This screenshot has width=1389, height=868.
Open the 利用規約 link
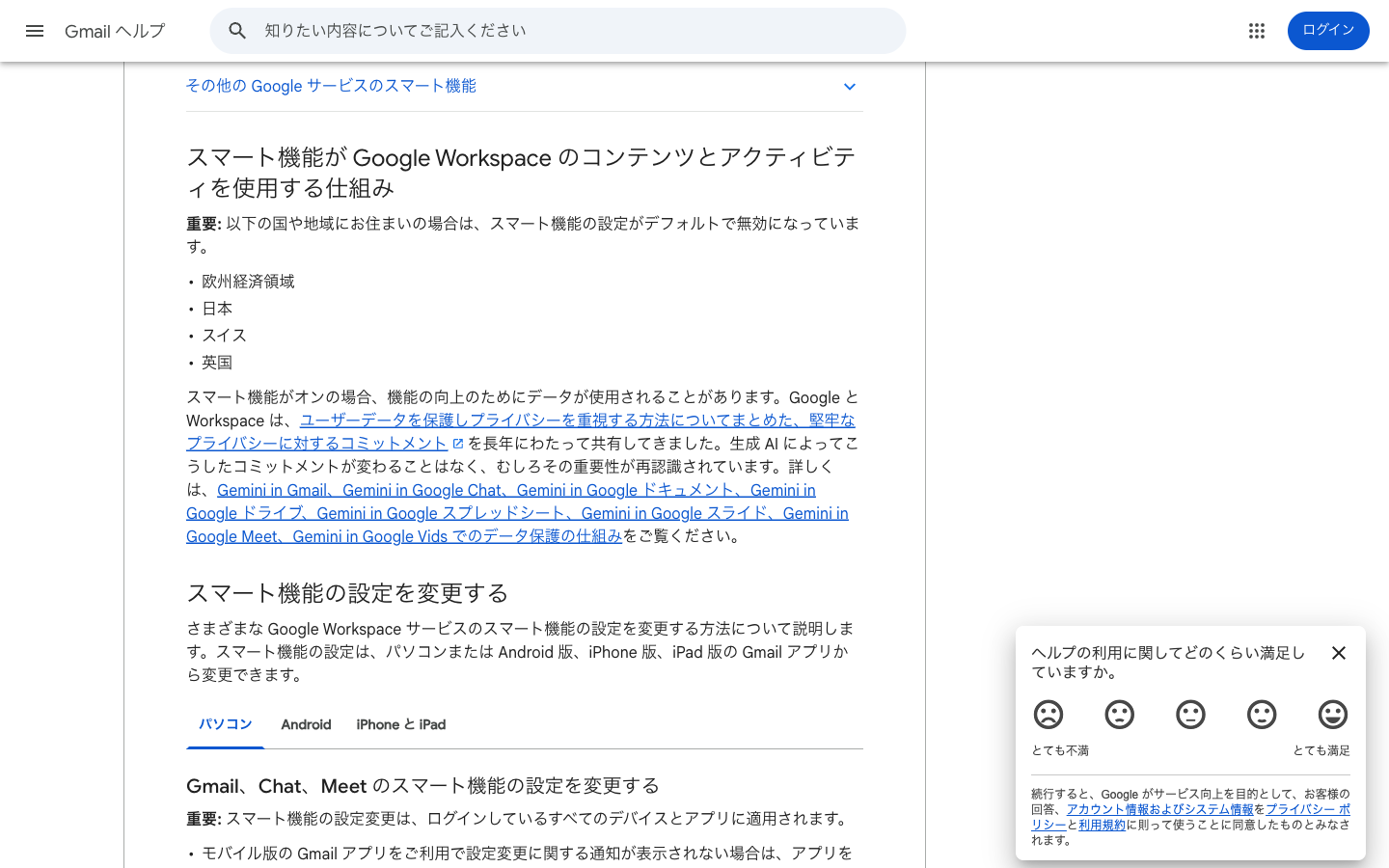point(1102,826)
